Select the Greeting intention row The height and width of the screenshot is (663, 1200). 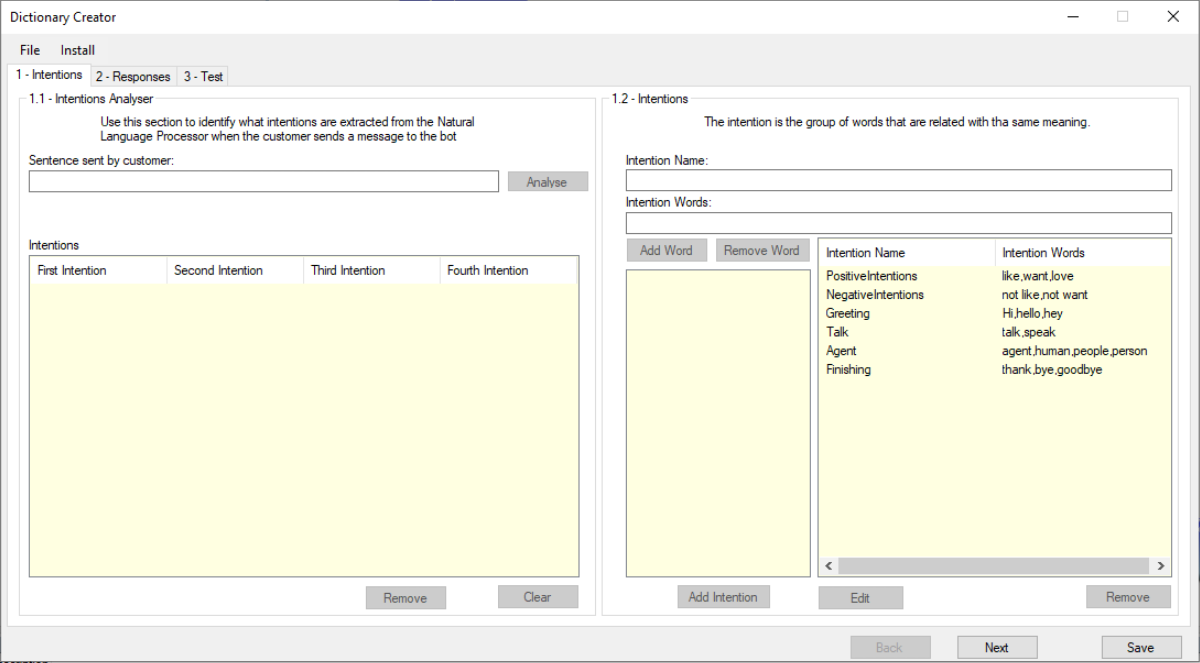848,314
